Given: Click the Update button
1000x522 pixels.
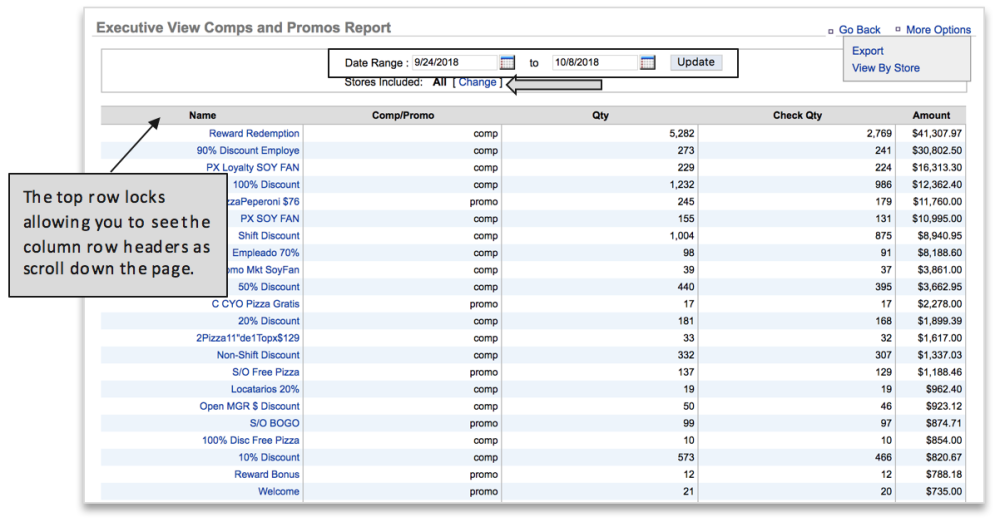Looking at the screenshot, I should tap(696, 62).
